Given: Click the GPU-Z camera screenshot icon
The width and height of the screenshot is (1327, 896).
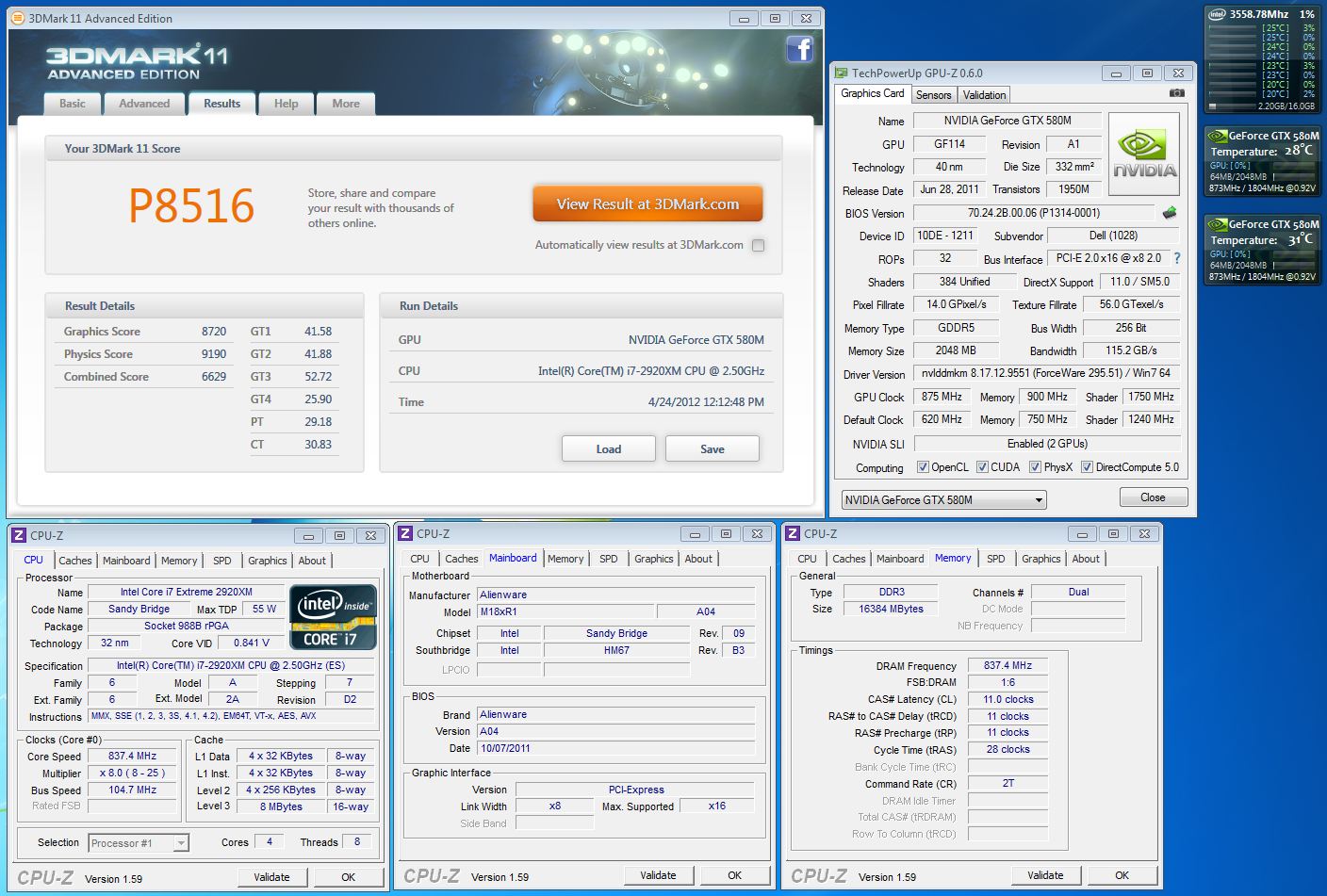Looking at the screenshot, I should [x=1176, y=93].
